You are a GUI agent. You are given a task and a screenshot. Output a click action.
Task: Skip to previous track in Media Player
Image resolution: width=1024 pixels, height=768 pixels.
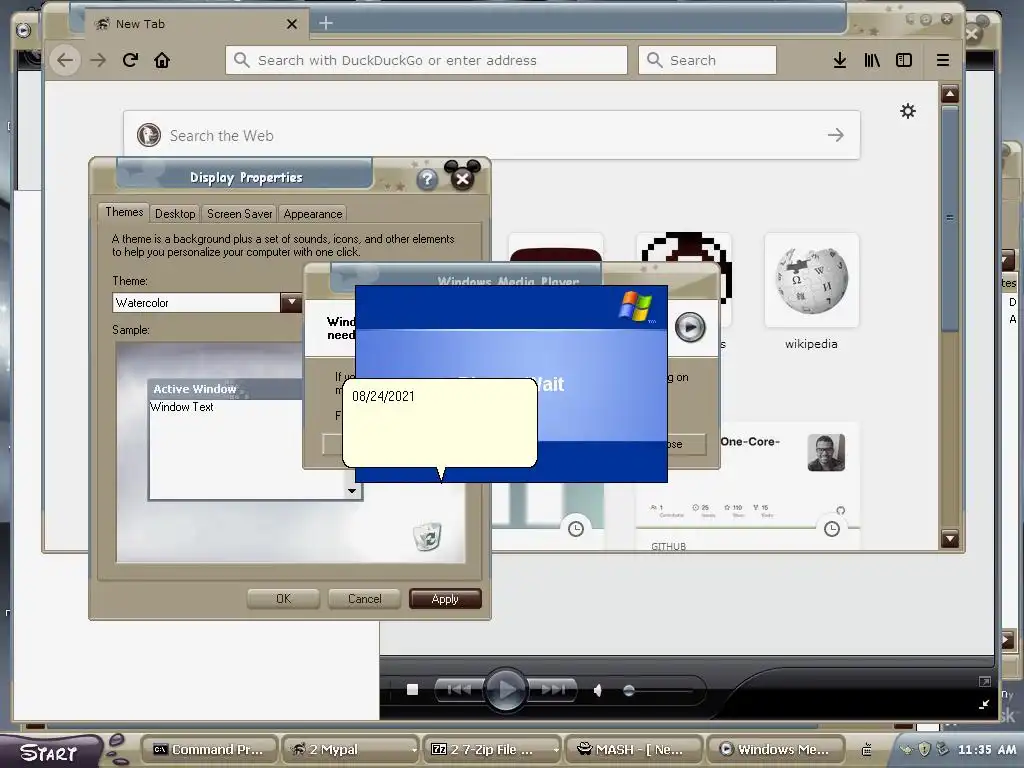pyautogui.click(x=458, y=690)
